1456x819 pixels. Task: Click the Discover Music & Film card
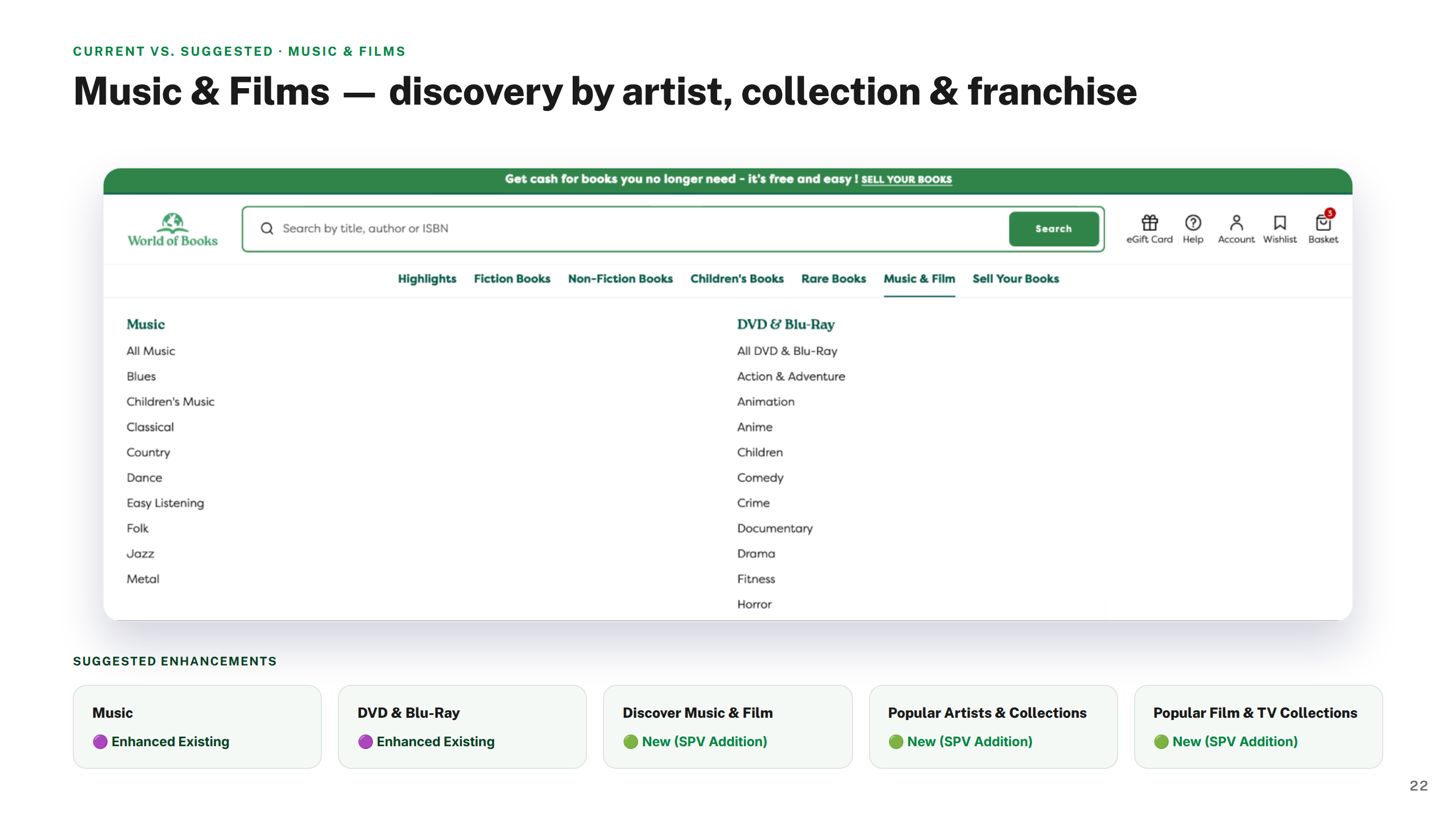click(x=728, y=727)
